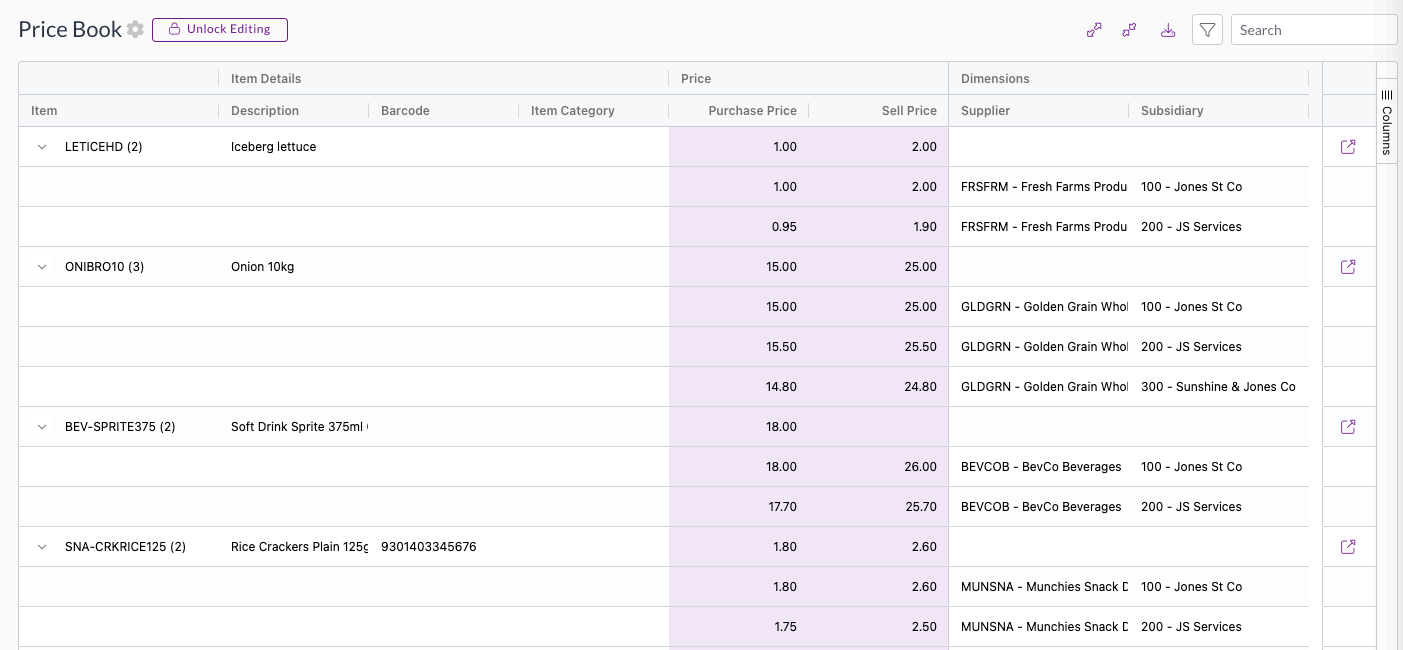Open BEV-SPRITE375 record via link icon
1403x650 pixels.
pyautogui.click(x=1348, y=427)
